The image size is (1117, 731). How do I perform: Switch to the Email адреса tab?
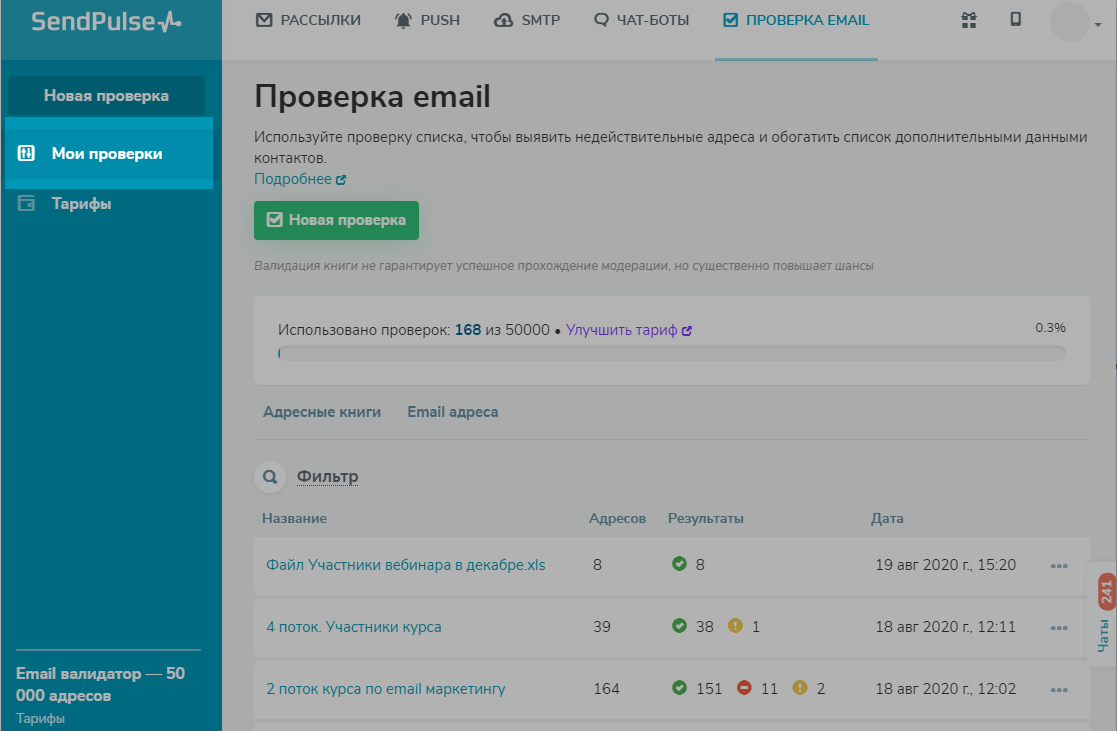point(452,412)
